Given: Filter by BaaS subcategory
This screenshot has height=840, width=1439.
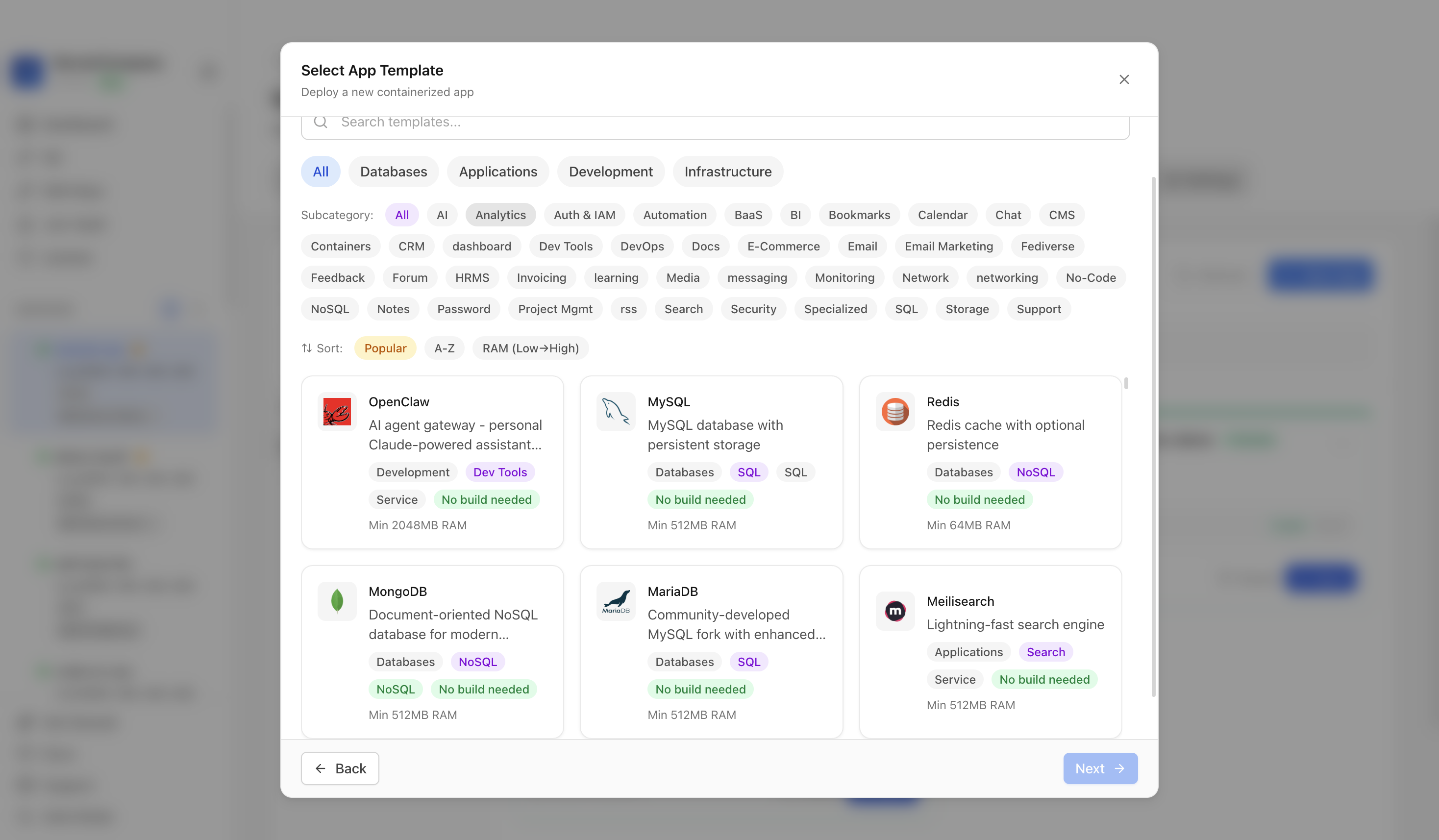Looking at the screenshot, I should click(x=748, y=215).
